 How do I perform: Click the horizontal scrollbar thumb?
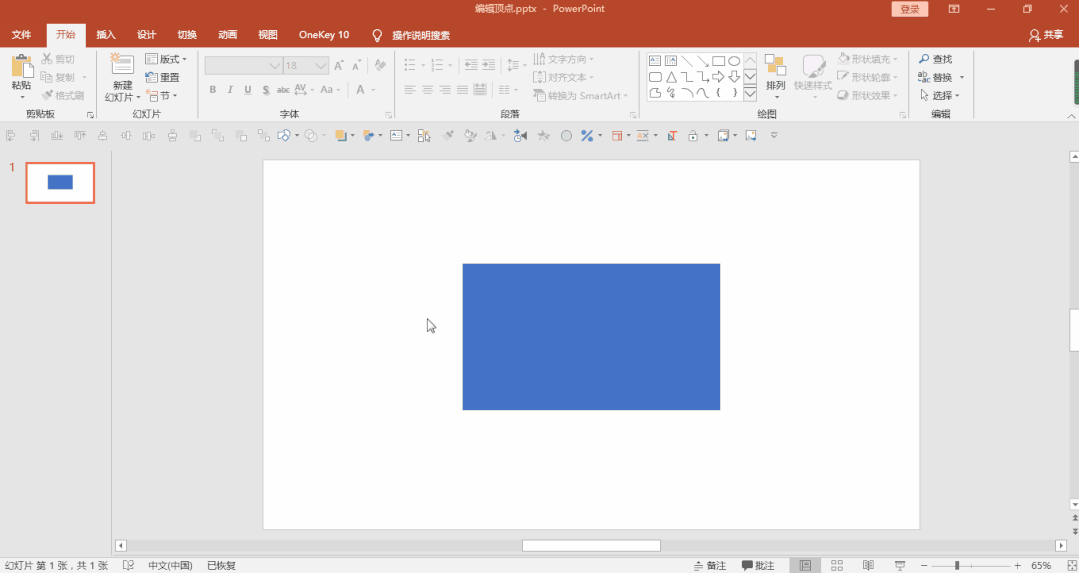click(591, 545)
